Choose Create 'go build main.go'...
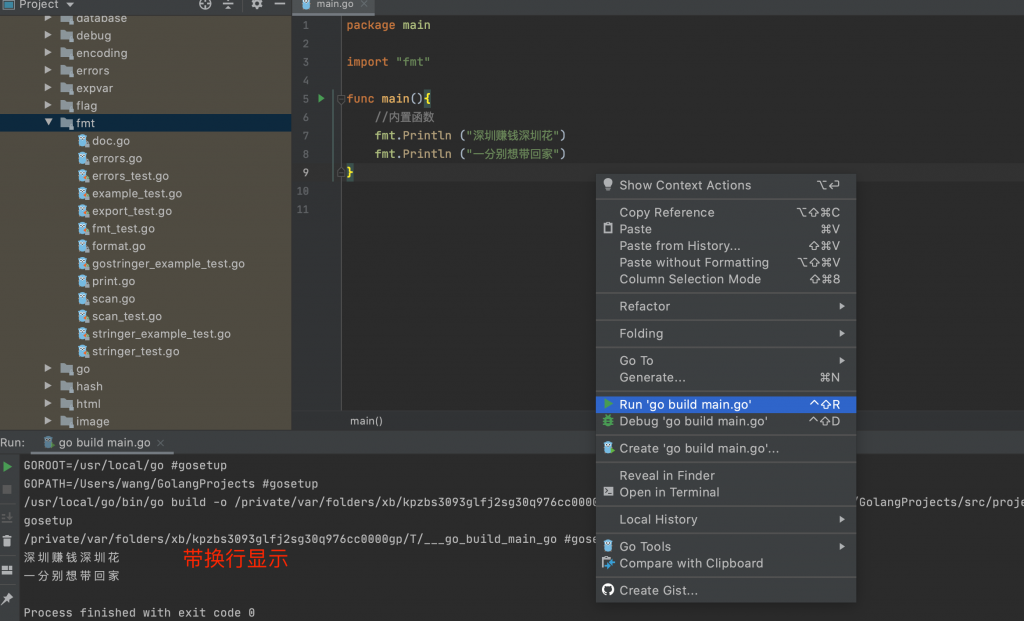Screen dimensions: 1024x621 tap(726, 449)
